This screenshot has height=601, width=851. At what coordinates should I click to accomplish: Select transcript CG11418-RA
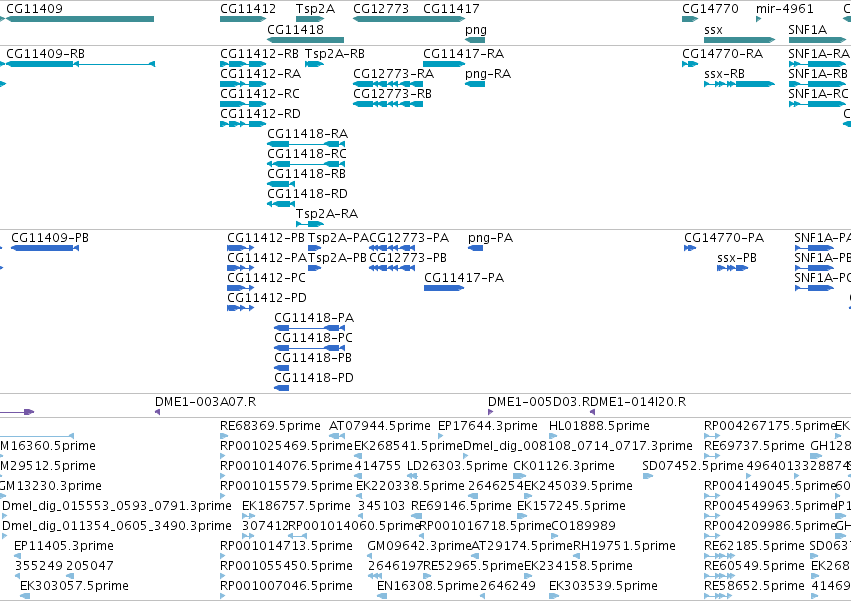pyautogui.click(x=308, y=134)
